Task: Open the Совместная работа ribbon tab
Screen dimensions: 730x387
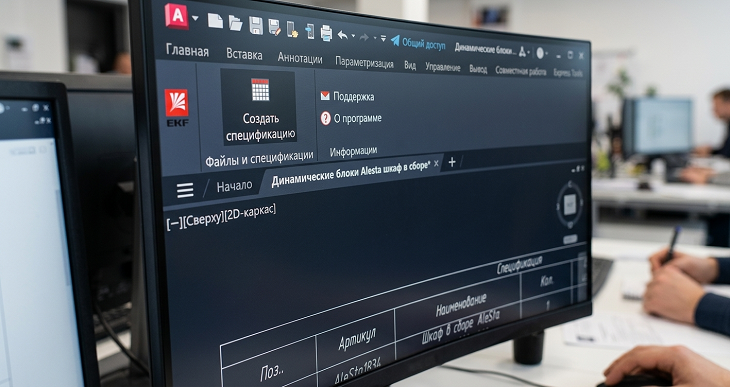Action: pos(520,71)
